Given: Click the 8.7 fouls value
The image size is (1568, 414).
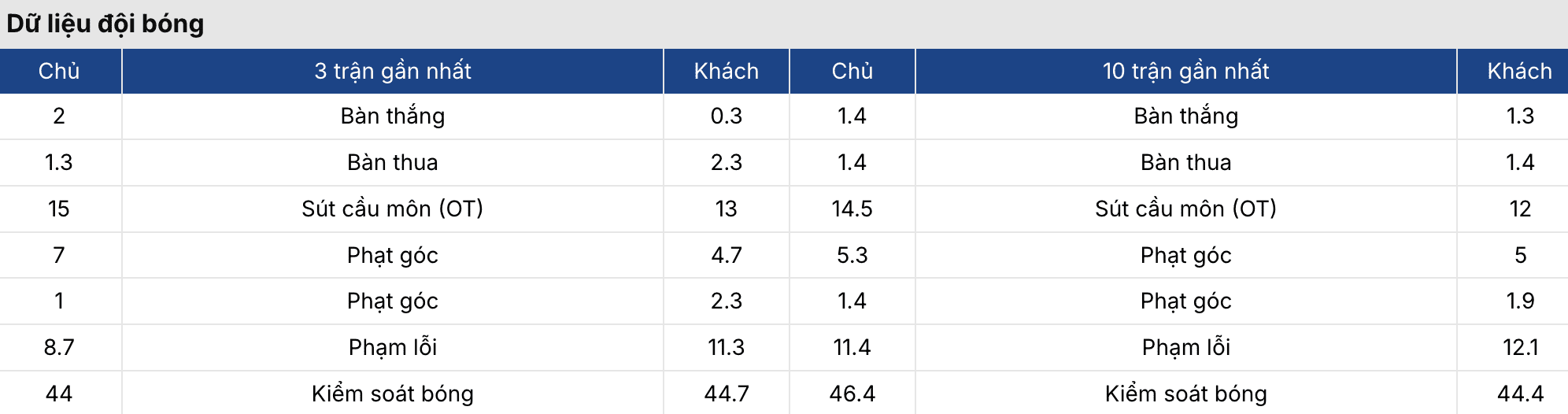Looking at the screenshot, I should pos(59,347).
